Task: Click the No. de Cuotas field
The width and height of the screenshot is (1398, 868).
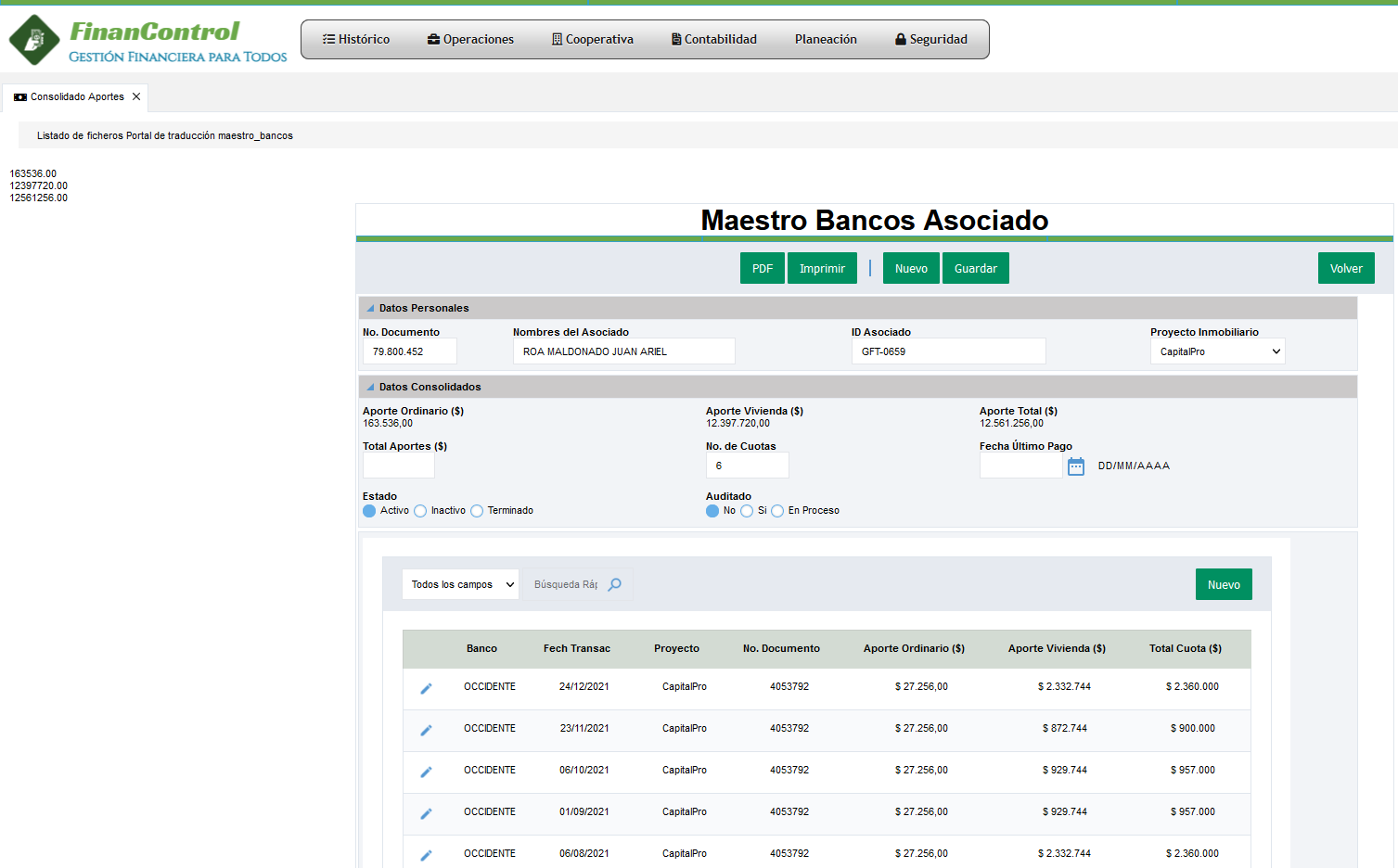Action: 747,466
